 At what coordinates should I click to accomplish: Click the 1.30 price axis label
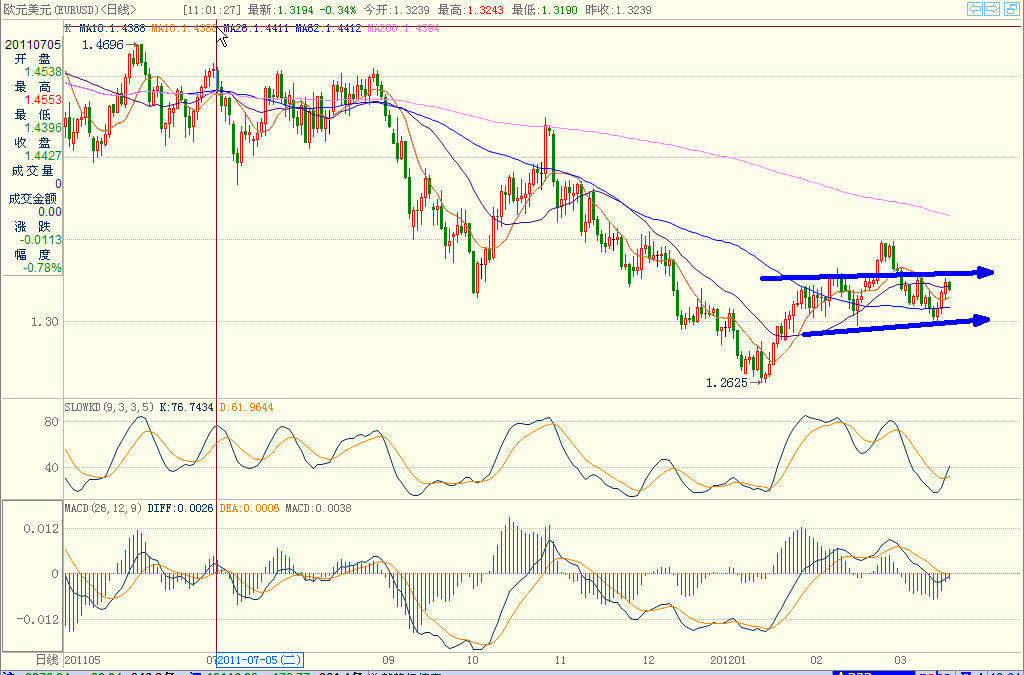pos(44,322)
